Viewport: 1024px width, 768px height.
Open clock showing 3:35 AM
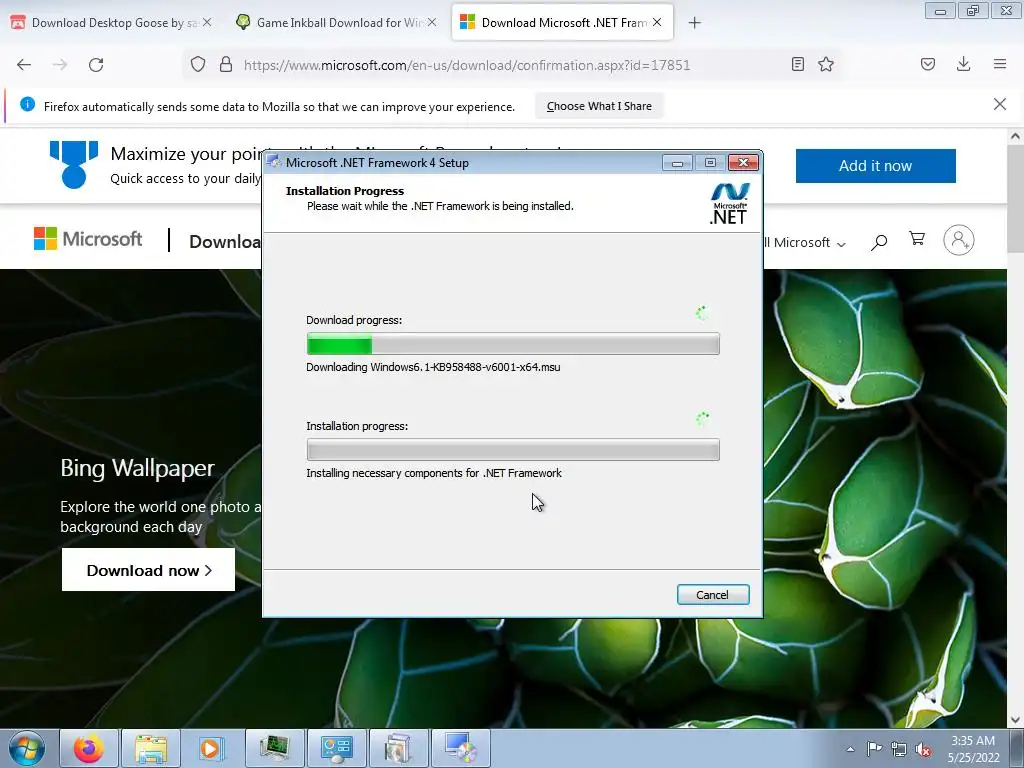[x=973, y=749]
